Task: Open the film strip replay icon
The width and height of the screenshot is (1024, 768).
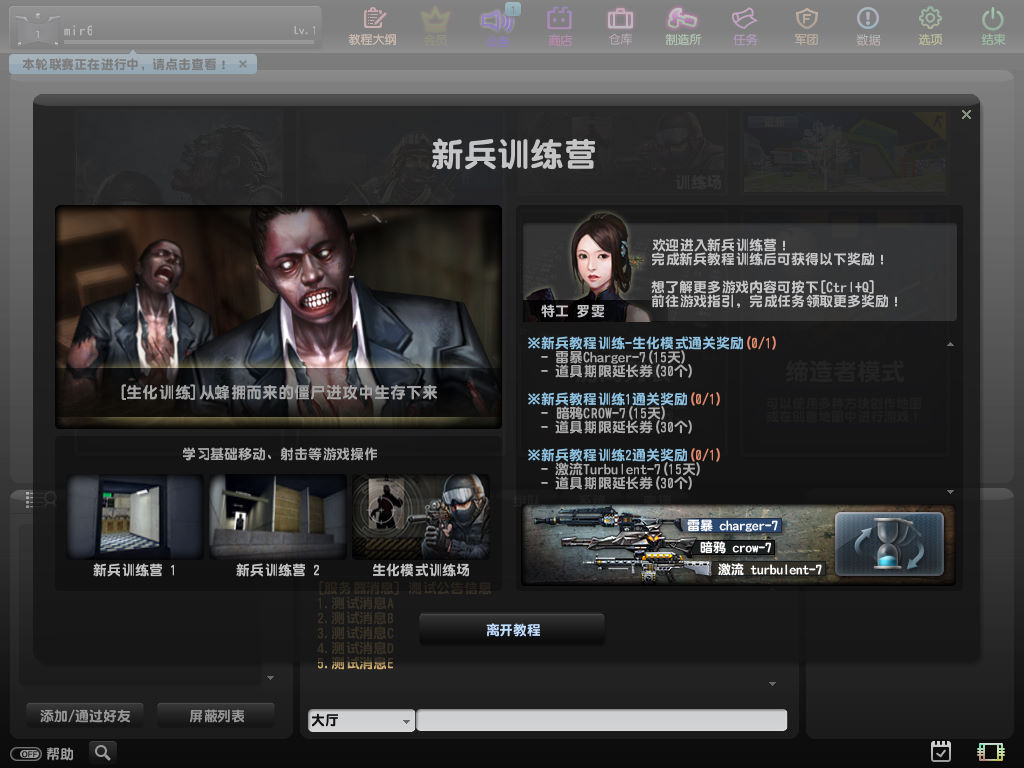Action: [991, 752]
